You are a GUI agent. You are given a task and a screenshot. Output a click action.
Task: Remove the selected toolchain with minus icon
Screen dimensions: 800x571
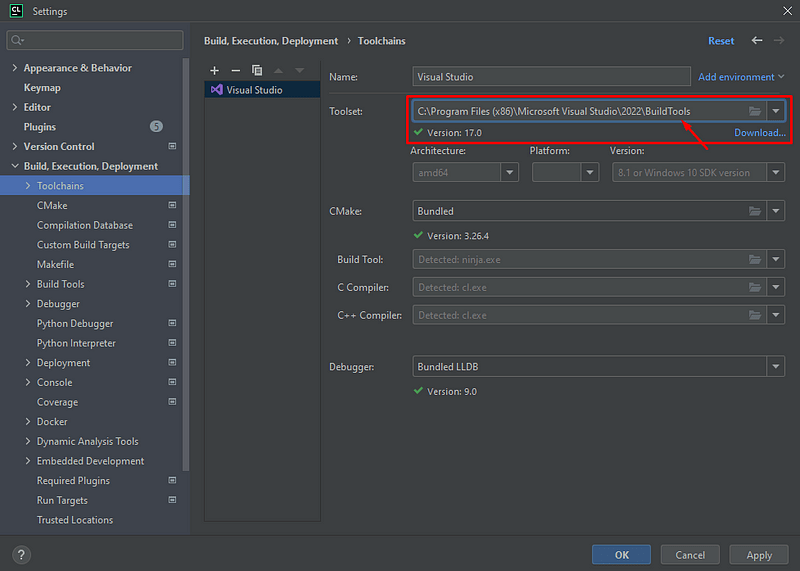tap(236, 70)
